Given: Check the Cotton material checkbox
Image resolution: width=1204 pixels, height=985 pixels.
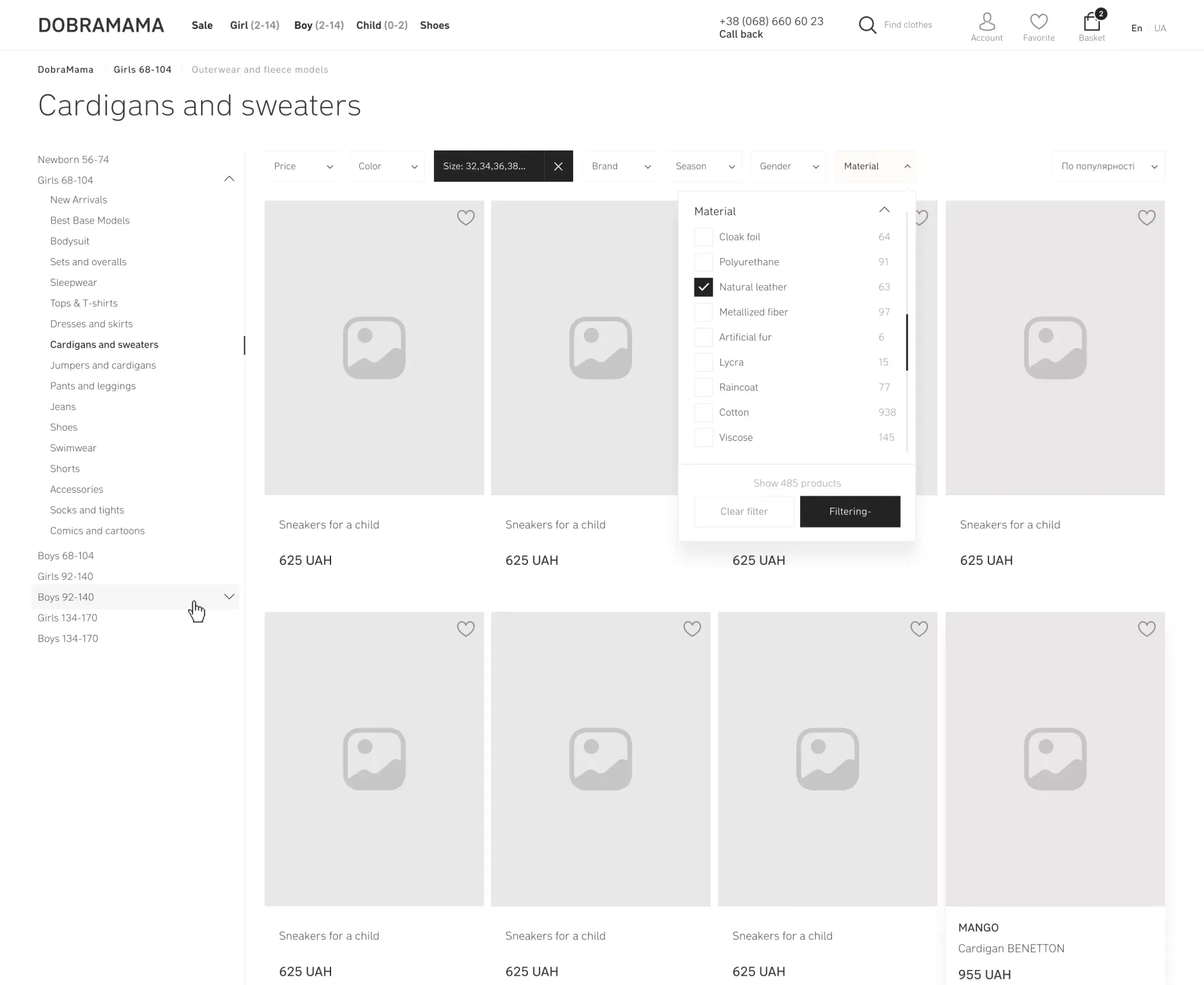Looking at the screenshot, I should tap(703, 413).
